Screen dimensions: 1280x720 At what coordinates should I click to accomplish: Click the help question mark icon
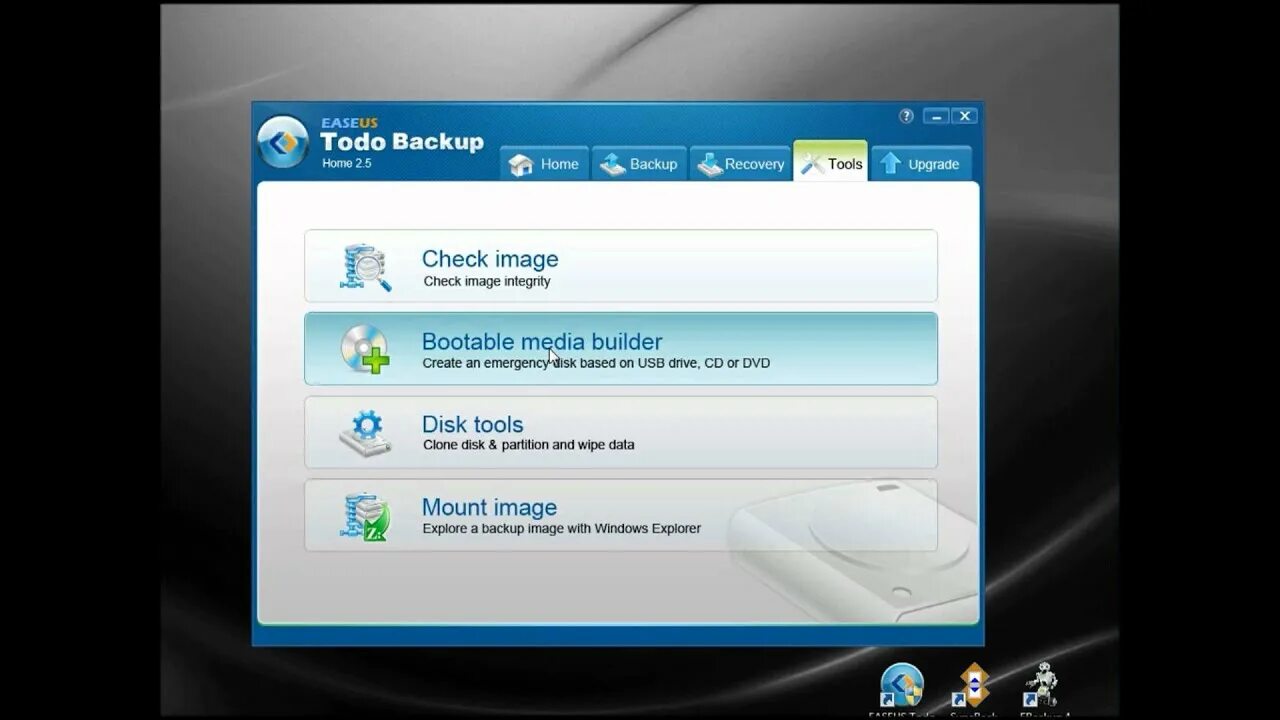point(906,116)
